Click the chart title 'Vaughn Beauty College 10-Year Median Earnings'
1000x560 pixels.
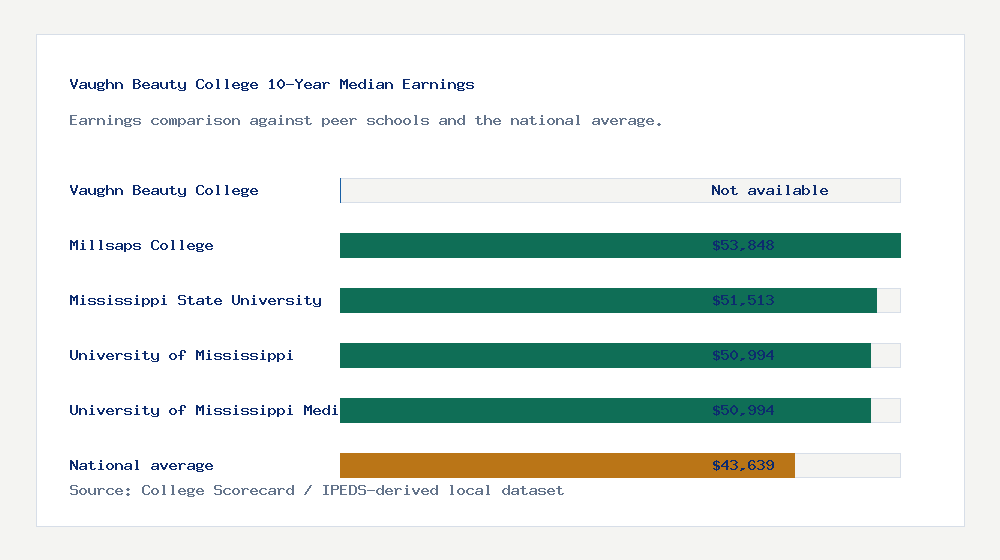[x=272, y=84]
